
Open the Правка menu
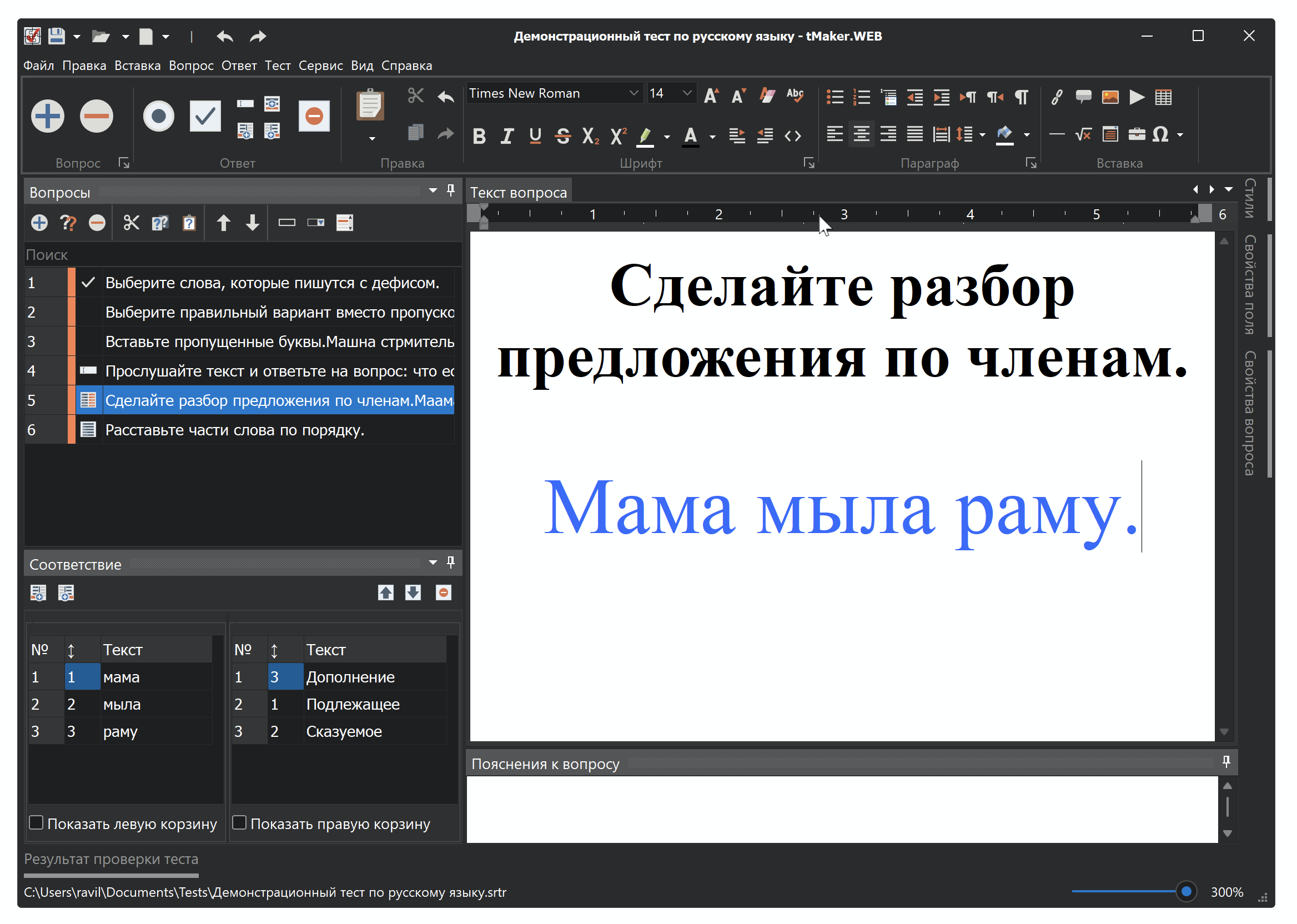tap(84, 66)
